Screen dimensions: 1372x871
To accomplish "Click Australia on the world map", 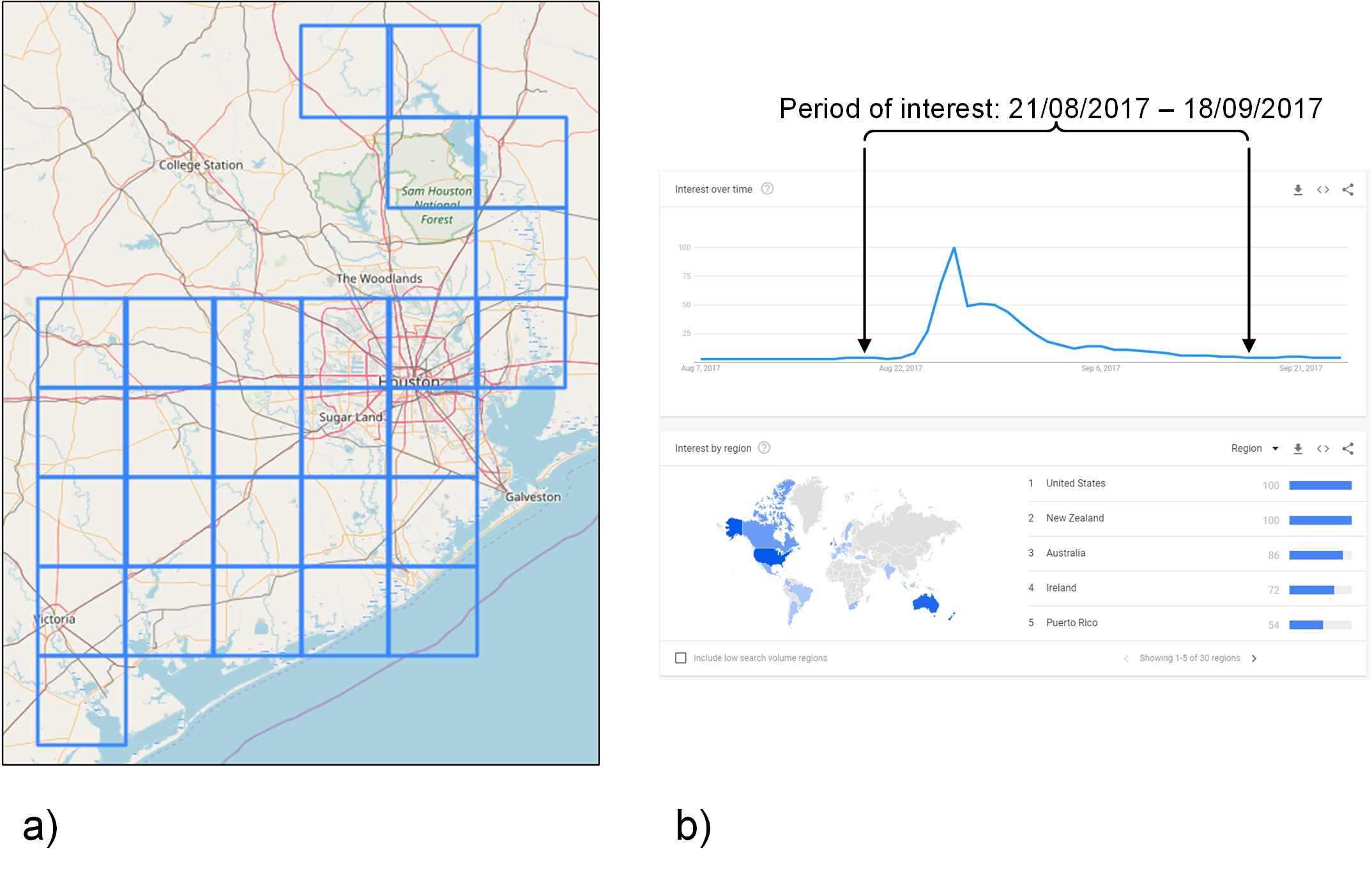I will (926, 603).
